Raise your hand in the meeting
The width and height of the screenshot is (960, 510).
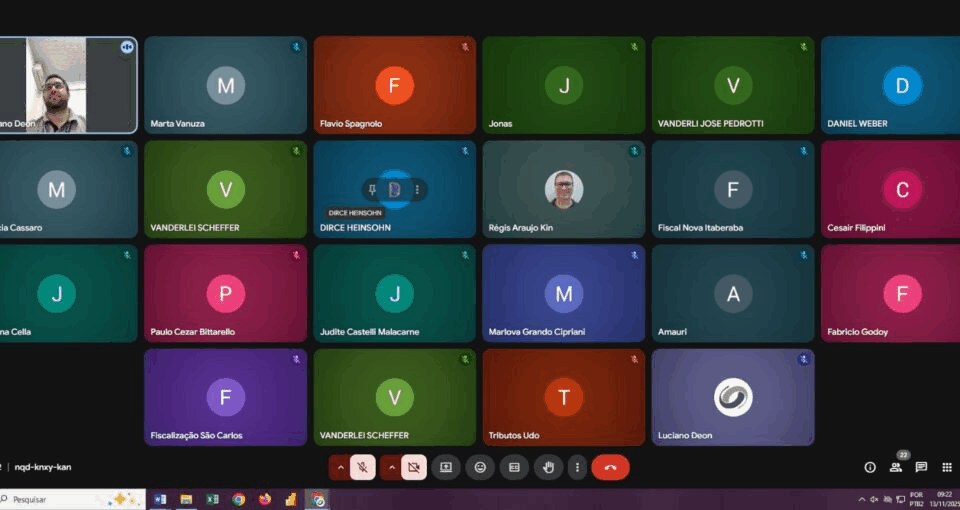(x=548, y=467)
